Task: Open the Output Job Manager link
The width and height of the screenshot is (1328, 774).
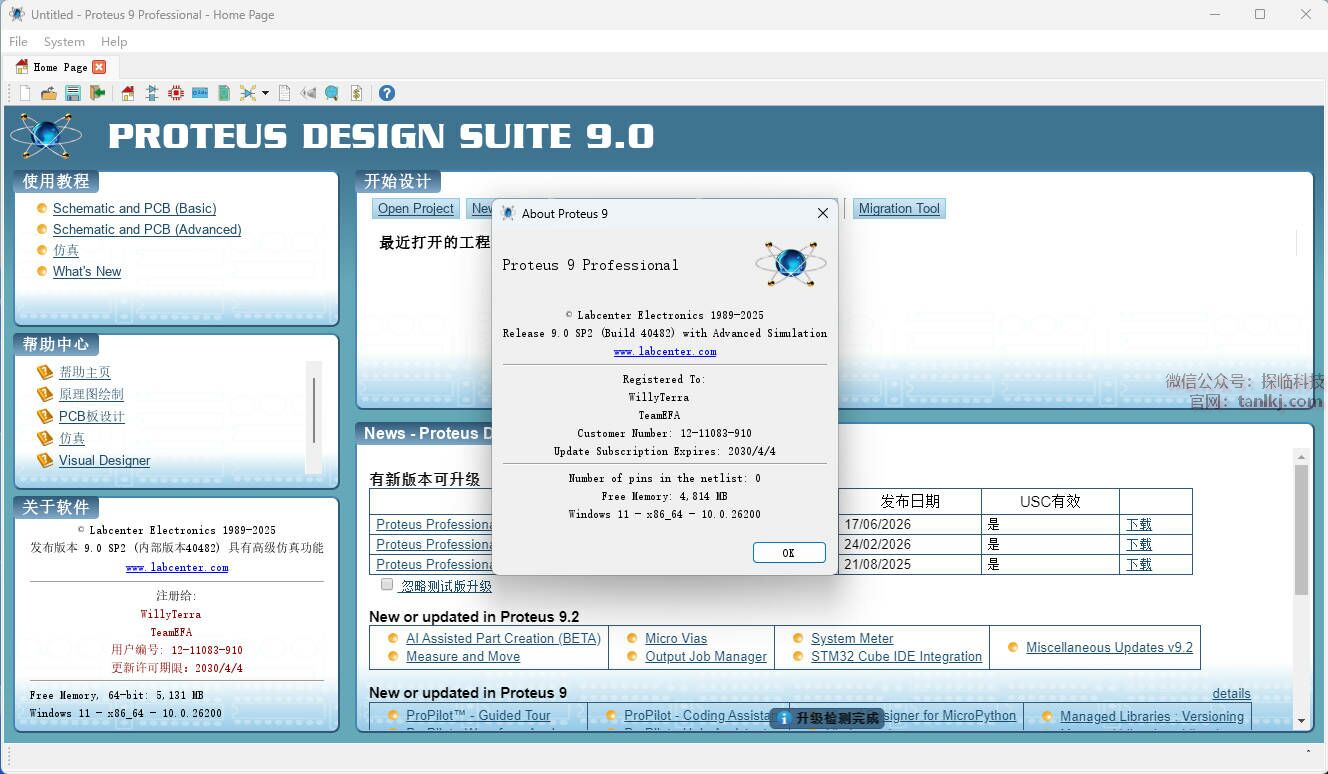Action: pos(706,656)
